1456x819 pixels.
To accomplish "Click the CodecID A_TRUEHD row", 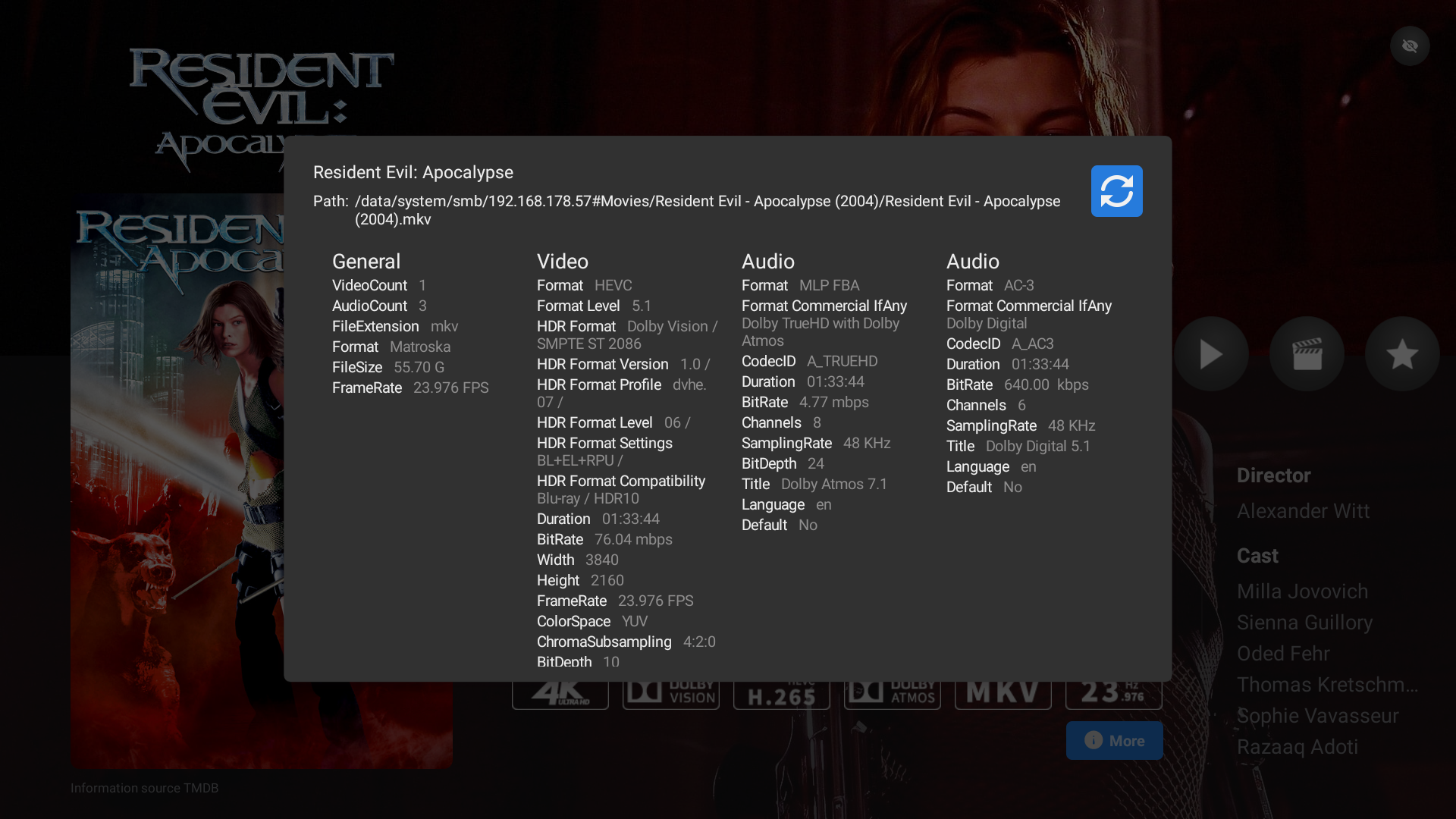I will 810,361.
